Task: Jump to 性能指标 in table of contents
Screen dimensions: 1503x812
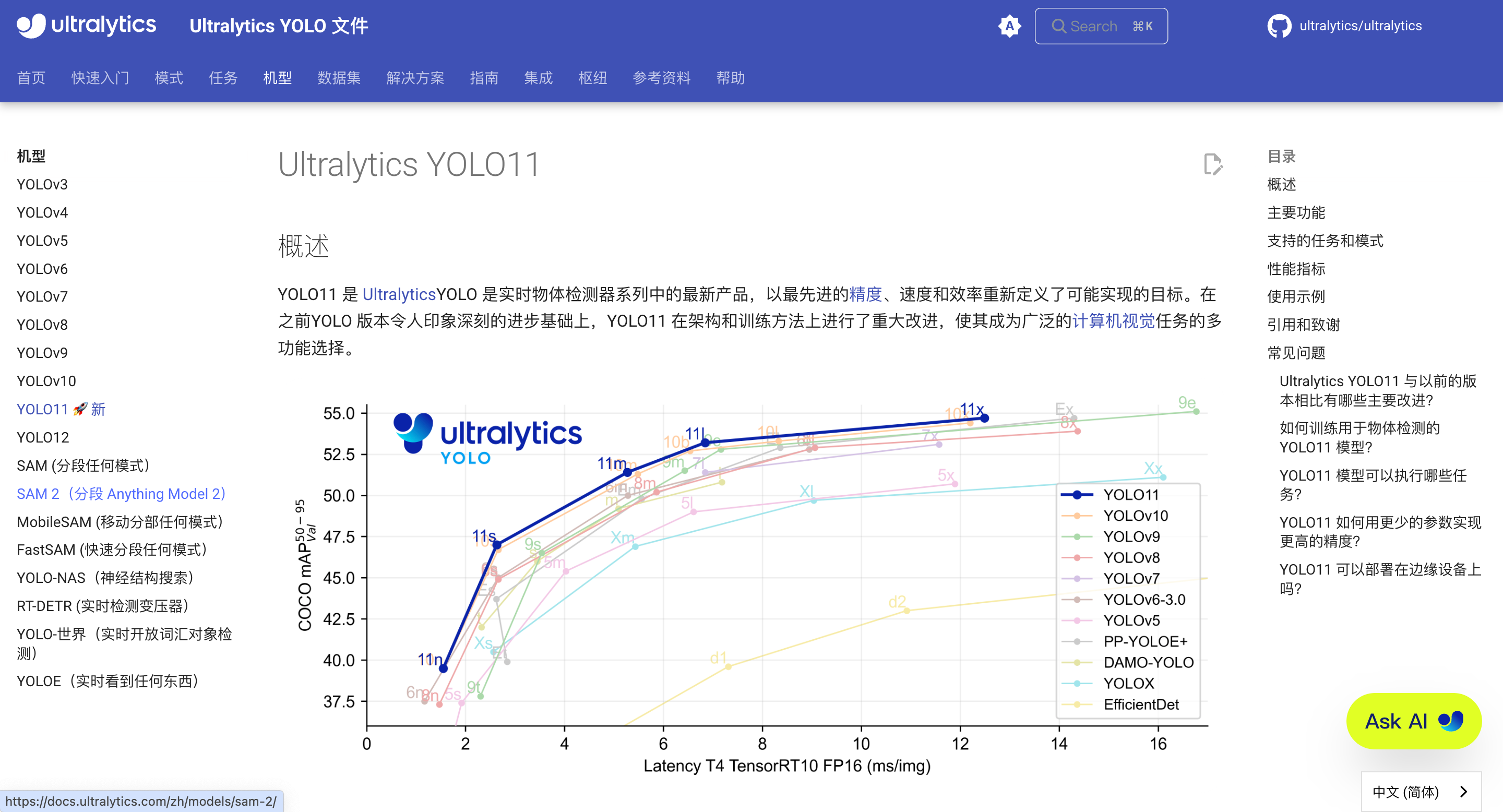Action: (1296, 268)
